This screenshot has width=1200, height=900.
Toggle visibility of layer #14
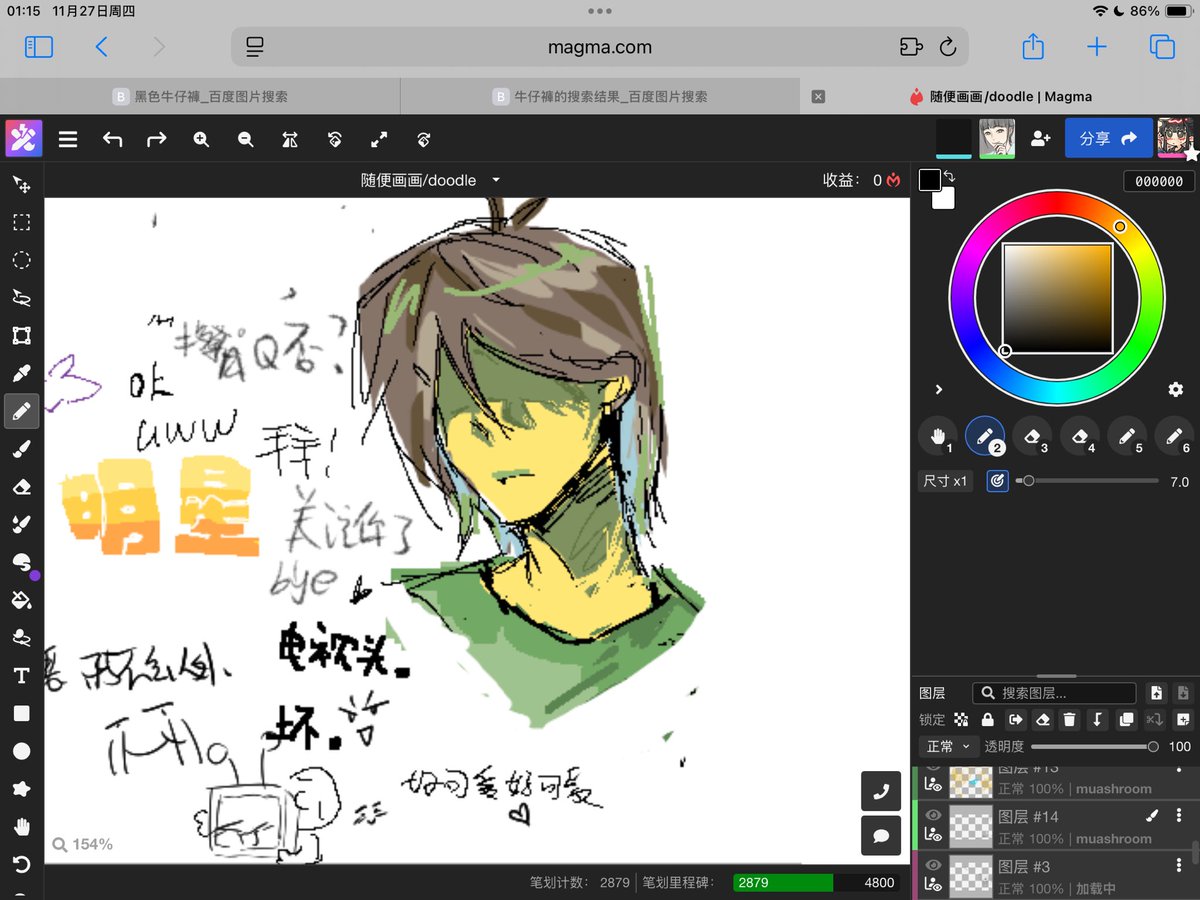(x=933, y=816)
